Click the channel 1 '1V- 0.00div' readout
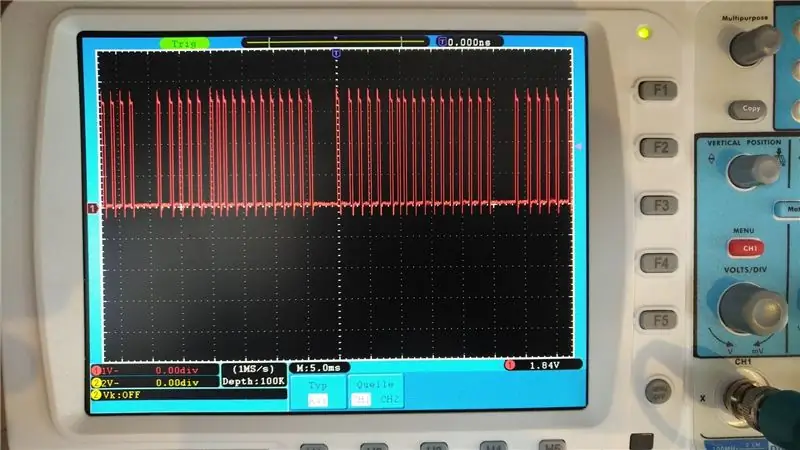 [156, 370]
